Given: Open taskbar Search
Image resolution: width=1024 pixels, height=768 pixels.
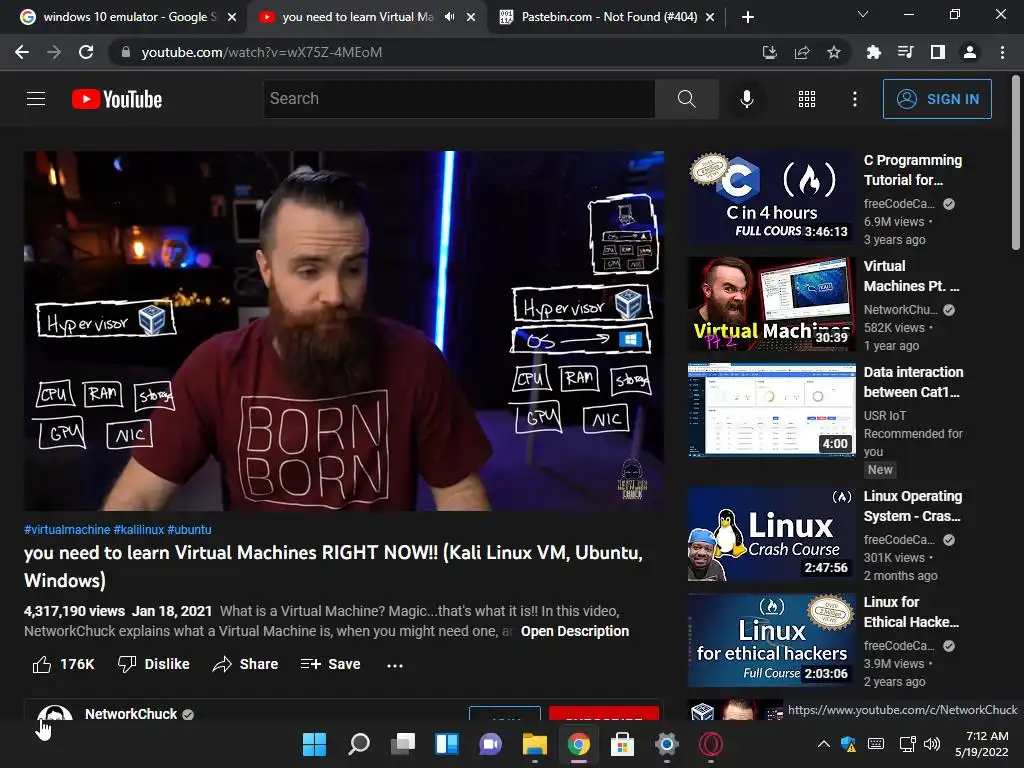Looking at the screenshot, I should [x=359, y=744].
